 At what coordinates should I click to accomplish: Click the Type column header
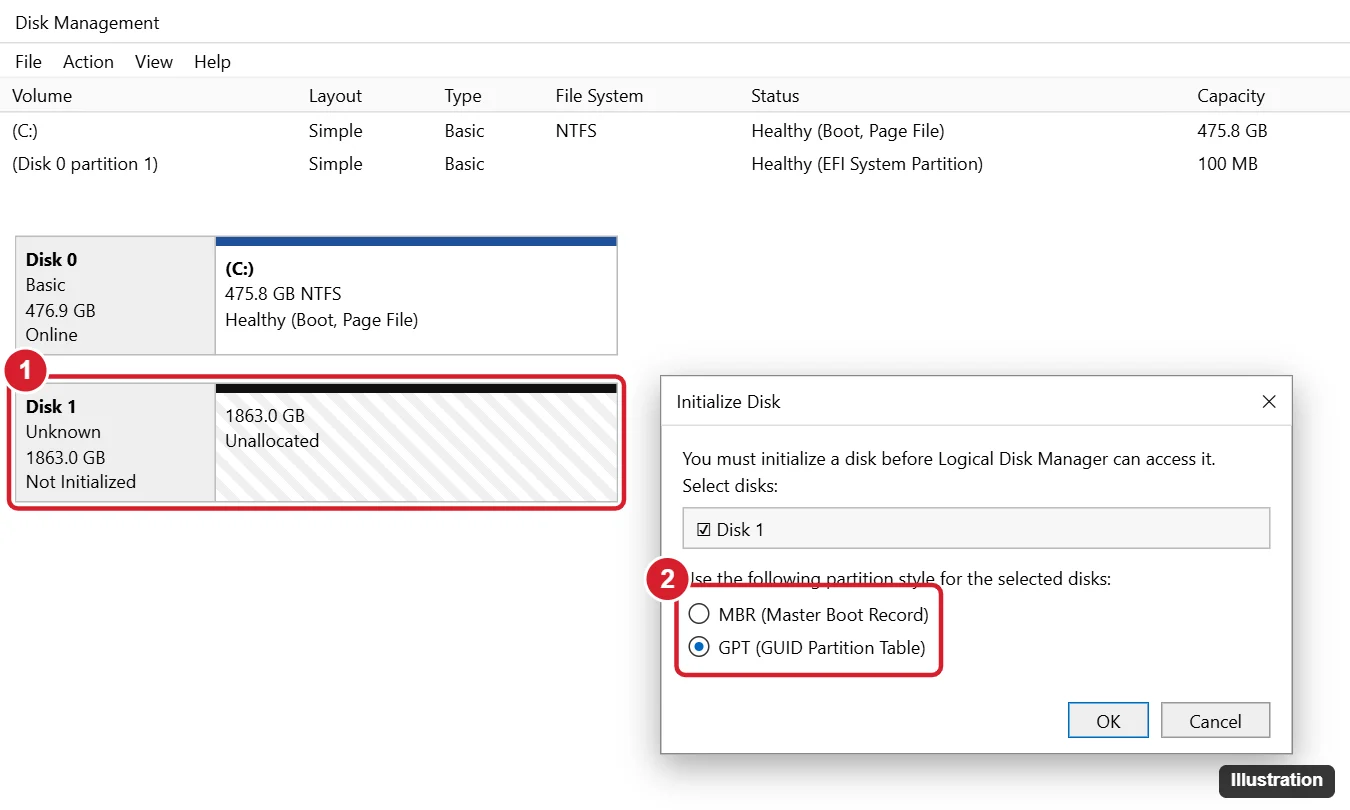point(463,96)
